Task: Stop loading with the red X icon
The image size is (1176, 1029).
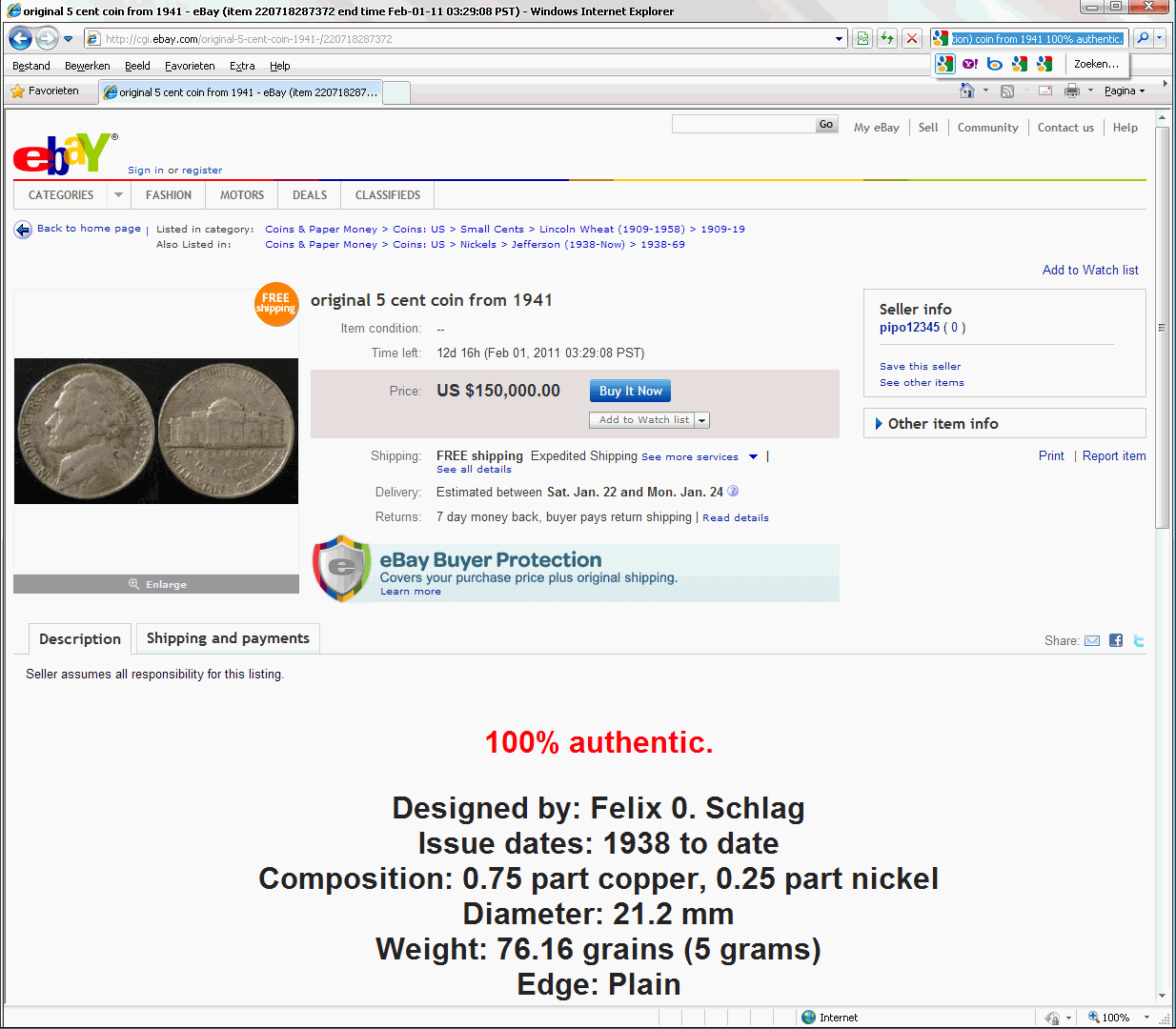Action: [x=912, y=39]
